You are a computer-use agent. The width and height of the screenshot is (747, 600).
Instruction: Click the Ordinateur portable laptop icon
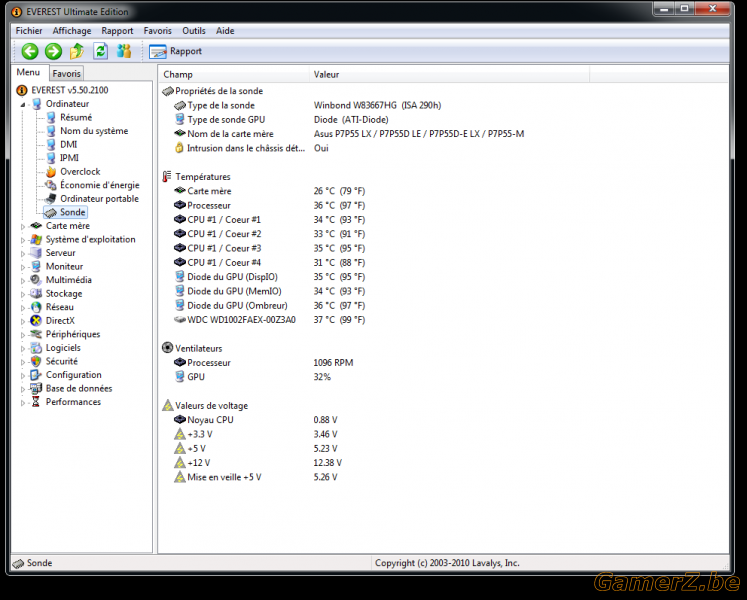[x=51, y=199]
